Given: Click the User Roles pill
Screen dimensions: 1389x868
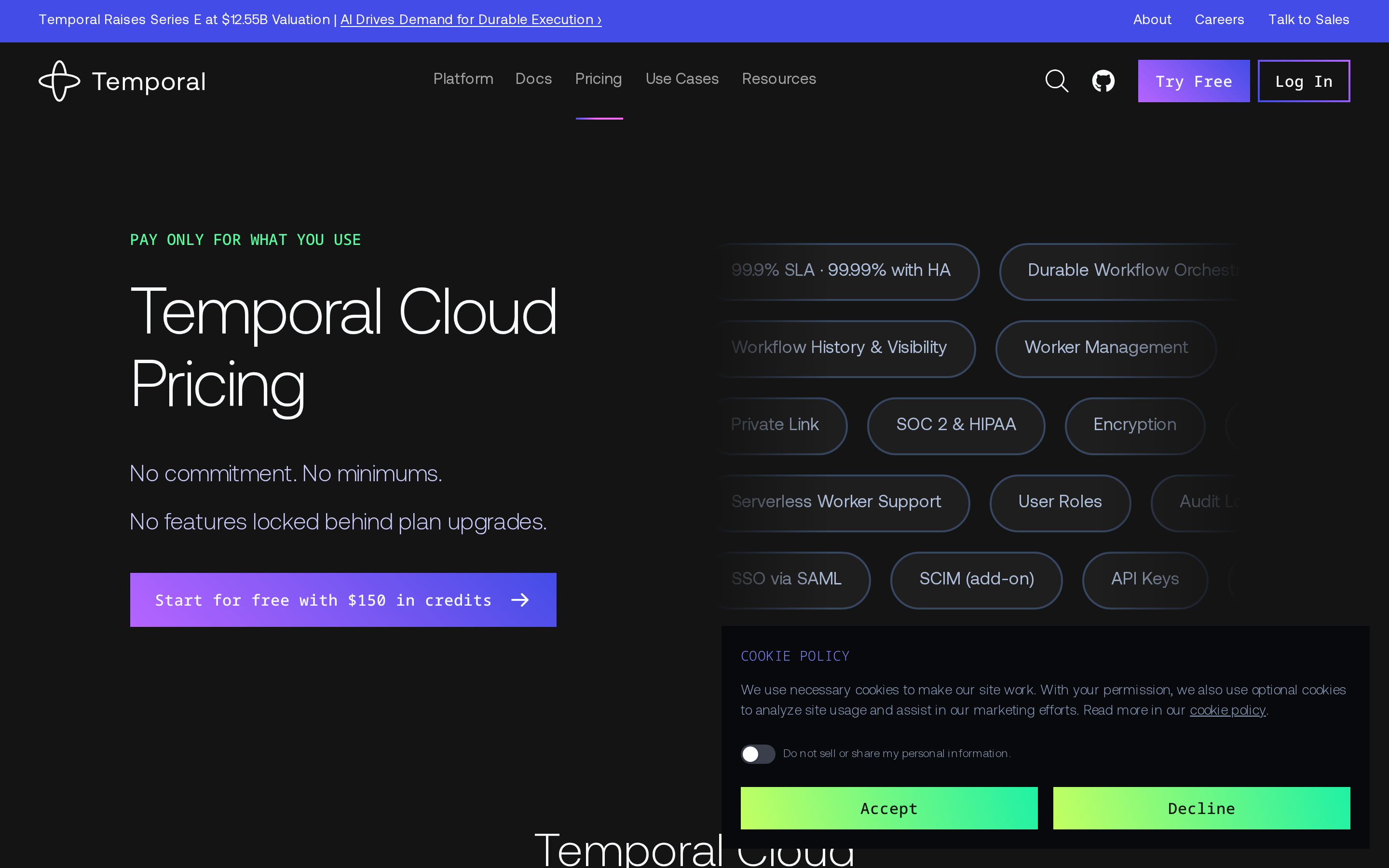Looking at the screenshot, I should tap(1060, 502).
